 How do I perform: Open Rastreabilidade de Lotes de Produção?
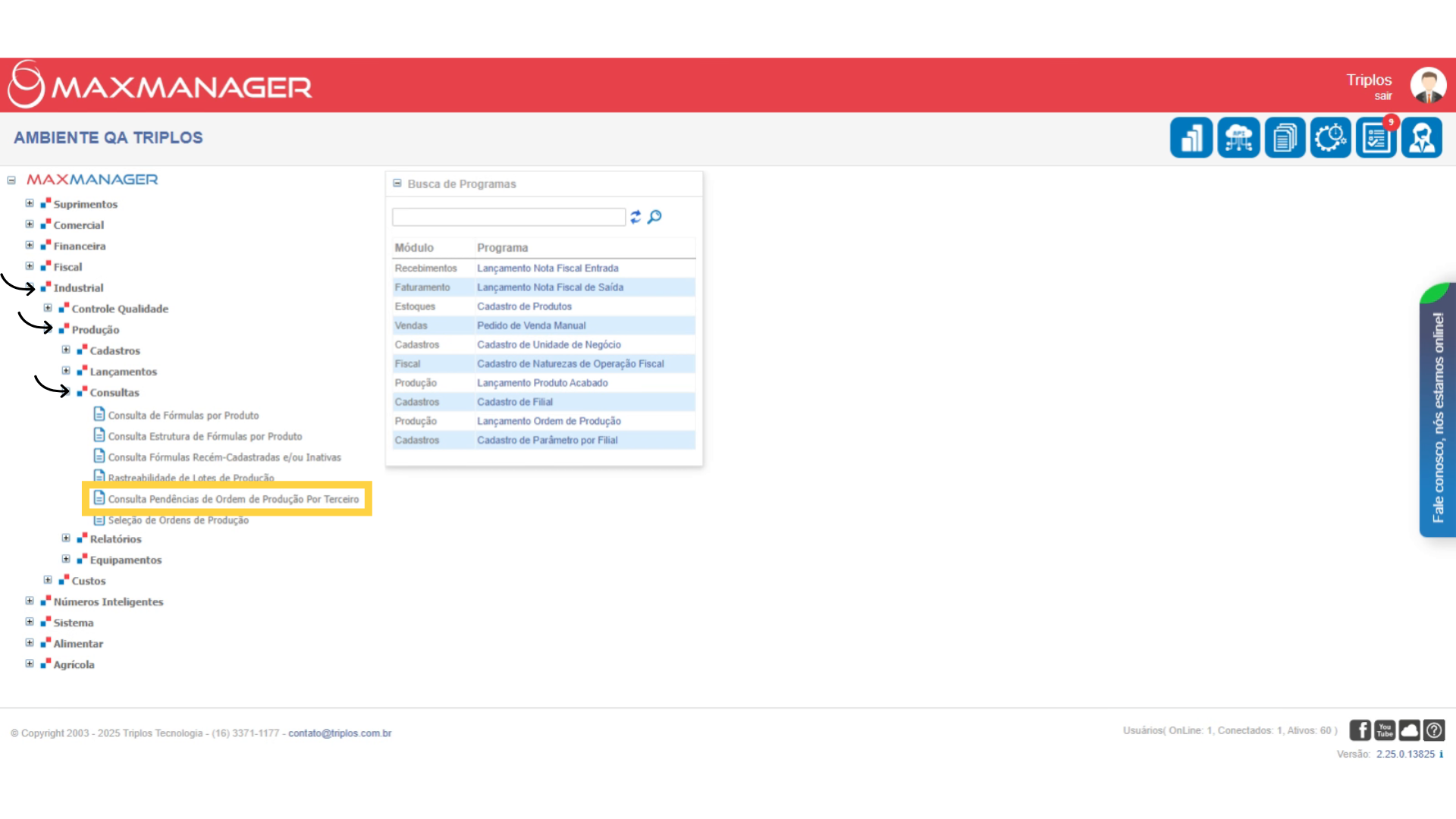pos(191,478)
